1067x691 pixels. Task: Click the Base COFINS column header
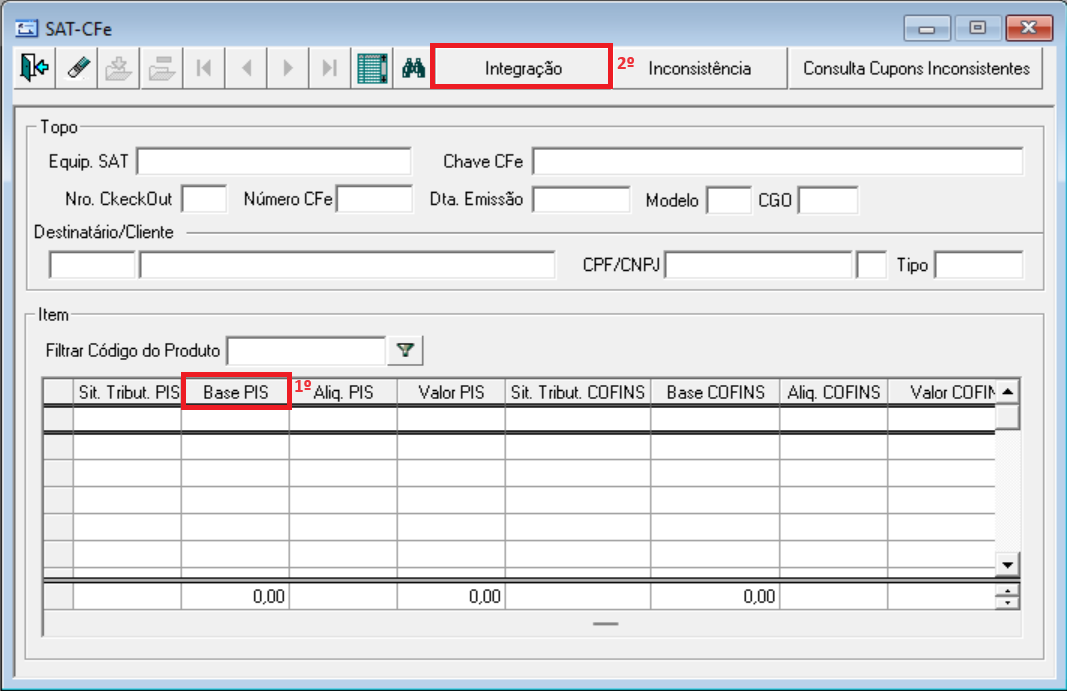pos(715,392)
